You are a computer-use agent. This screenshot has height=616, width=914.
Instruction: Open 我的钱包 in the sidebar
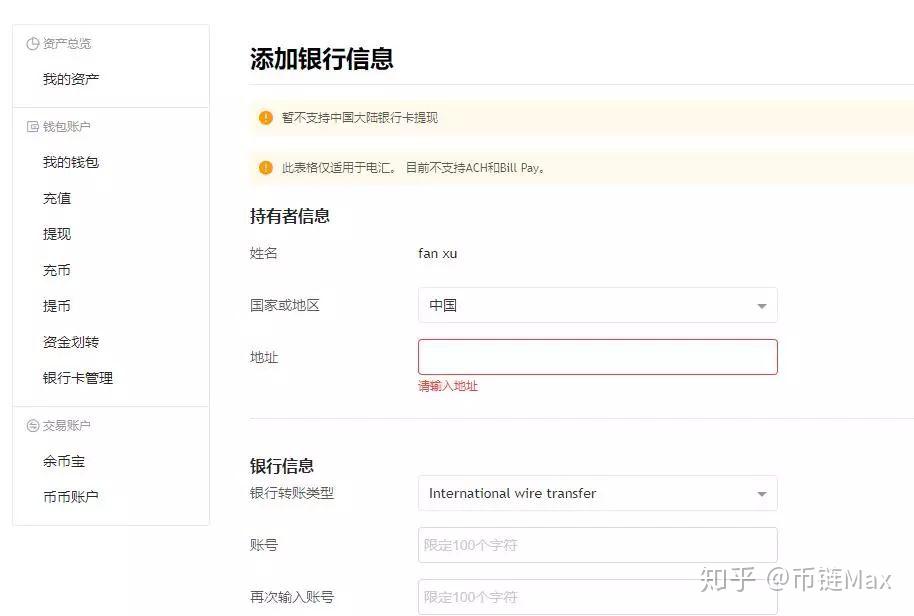click(x=71, y=162)
